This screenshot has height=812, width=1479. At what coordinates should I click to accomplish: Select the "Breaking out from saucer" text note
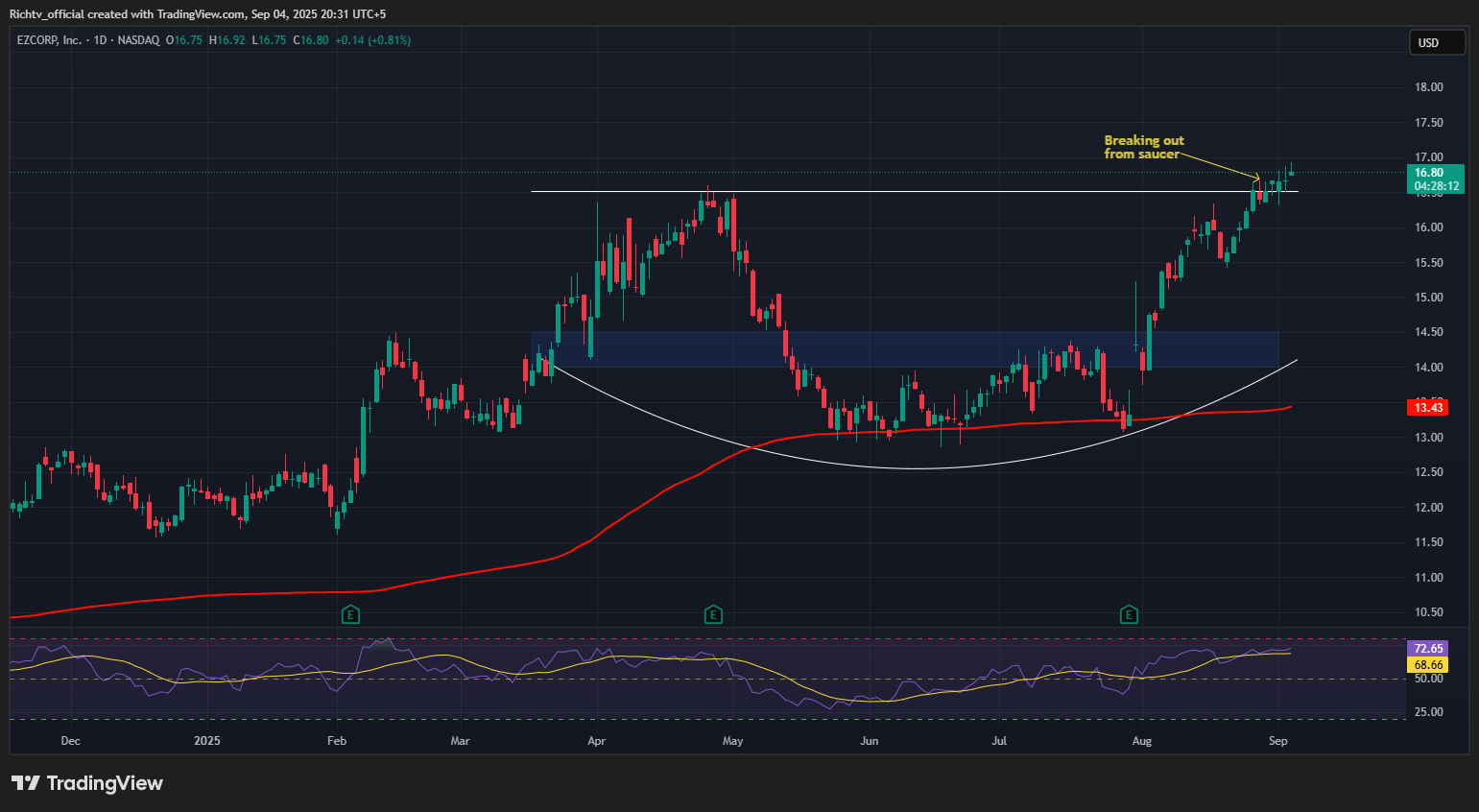[x=1143, y=147]
